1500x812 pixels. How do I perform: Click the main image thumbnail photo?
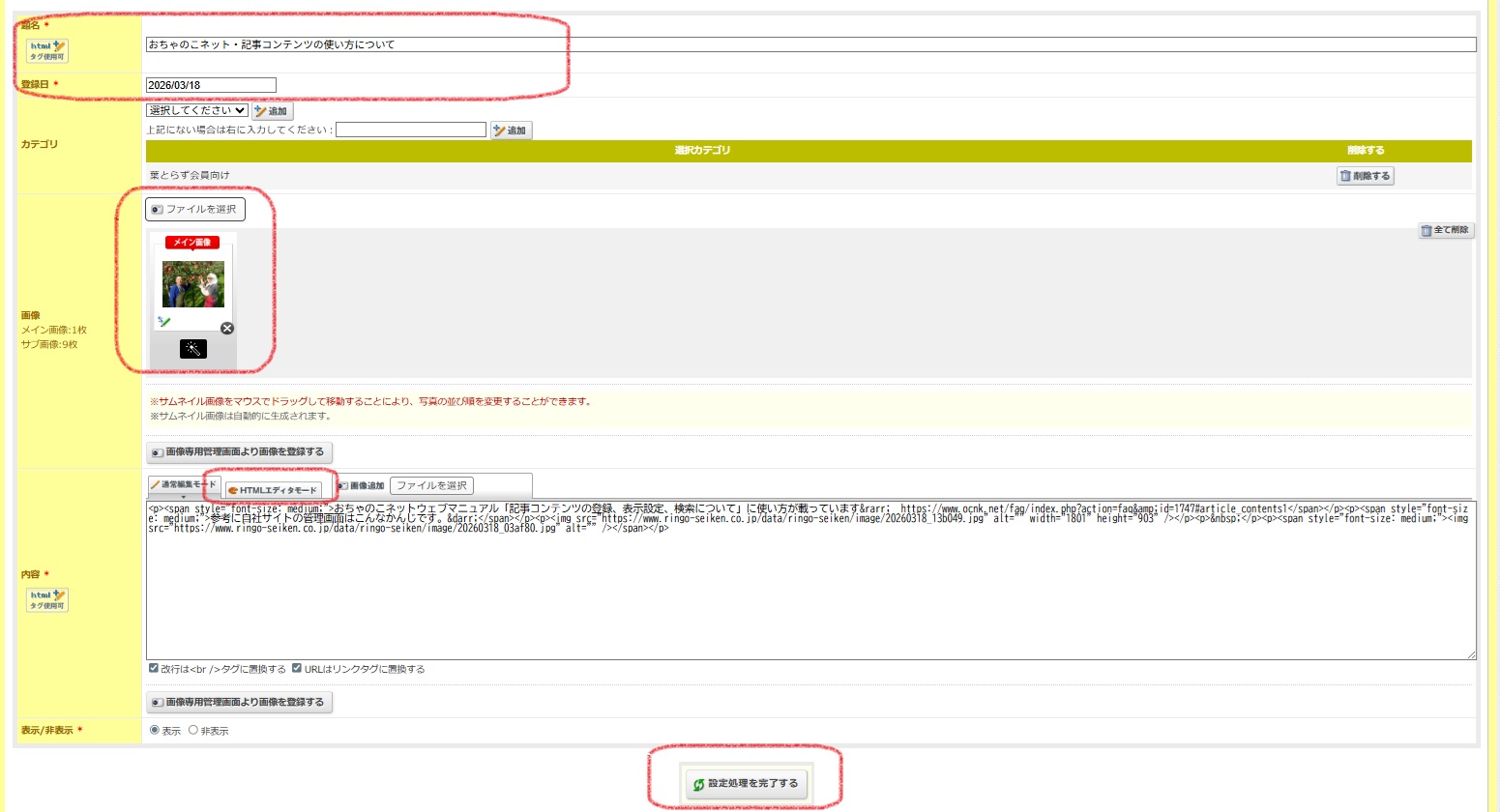[193, 284]
